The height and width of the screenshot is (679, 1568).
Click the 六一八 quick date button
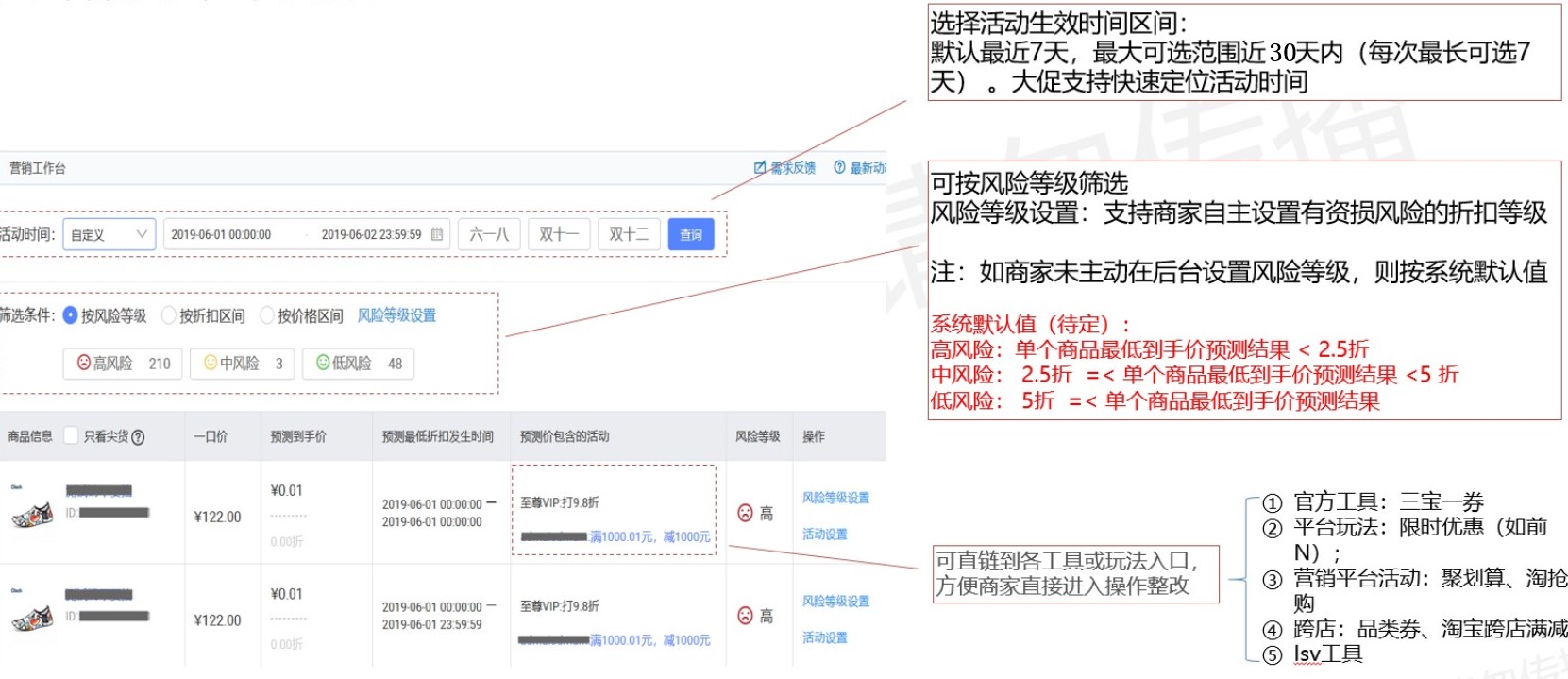point(488,234)
